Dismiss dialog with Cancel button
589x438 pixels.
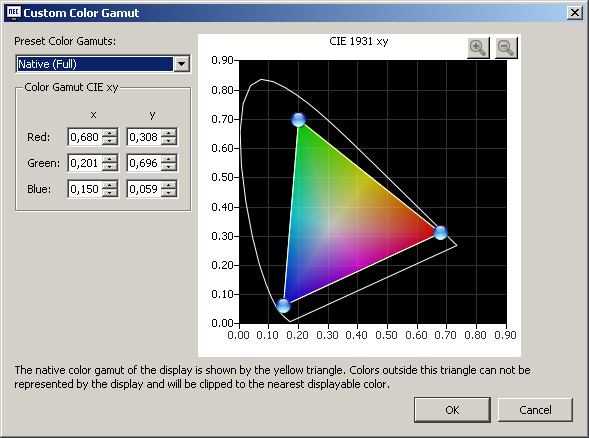click(535, 410)
